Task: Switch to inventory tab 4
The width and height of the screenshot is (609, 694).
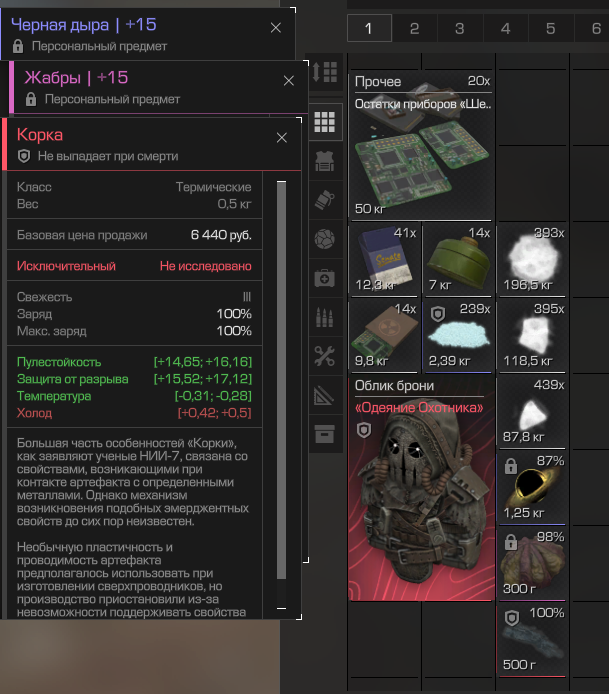Action: pyautogui.click(x=505, y=29)
